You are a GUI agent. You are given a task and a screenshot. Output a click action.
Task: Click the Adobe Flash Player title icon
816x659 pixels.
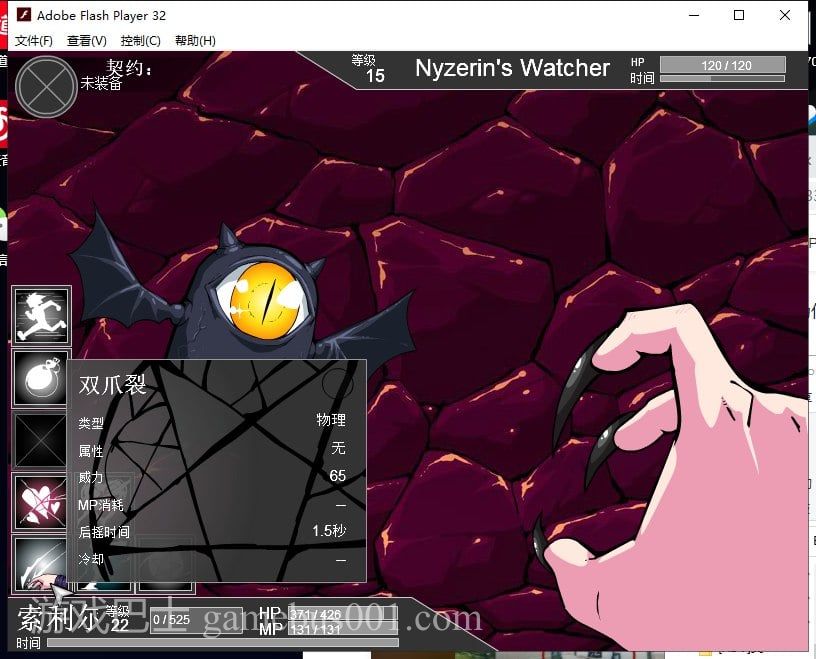click(24, 15)
